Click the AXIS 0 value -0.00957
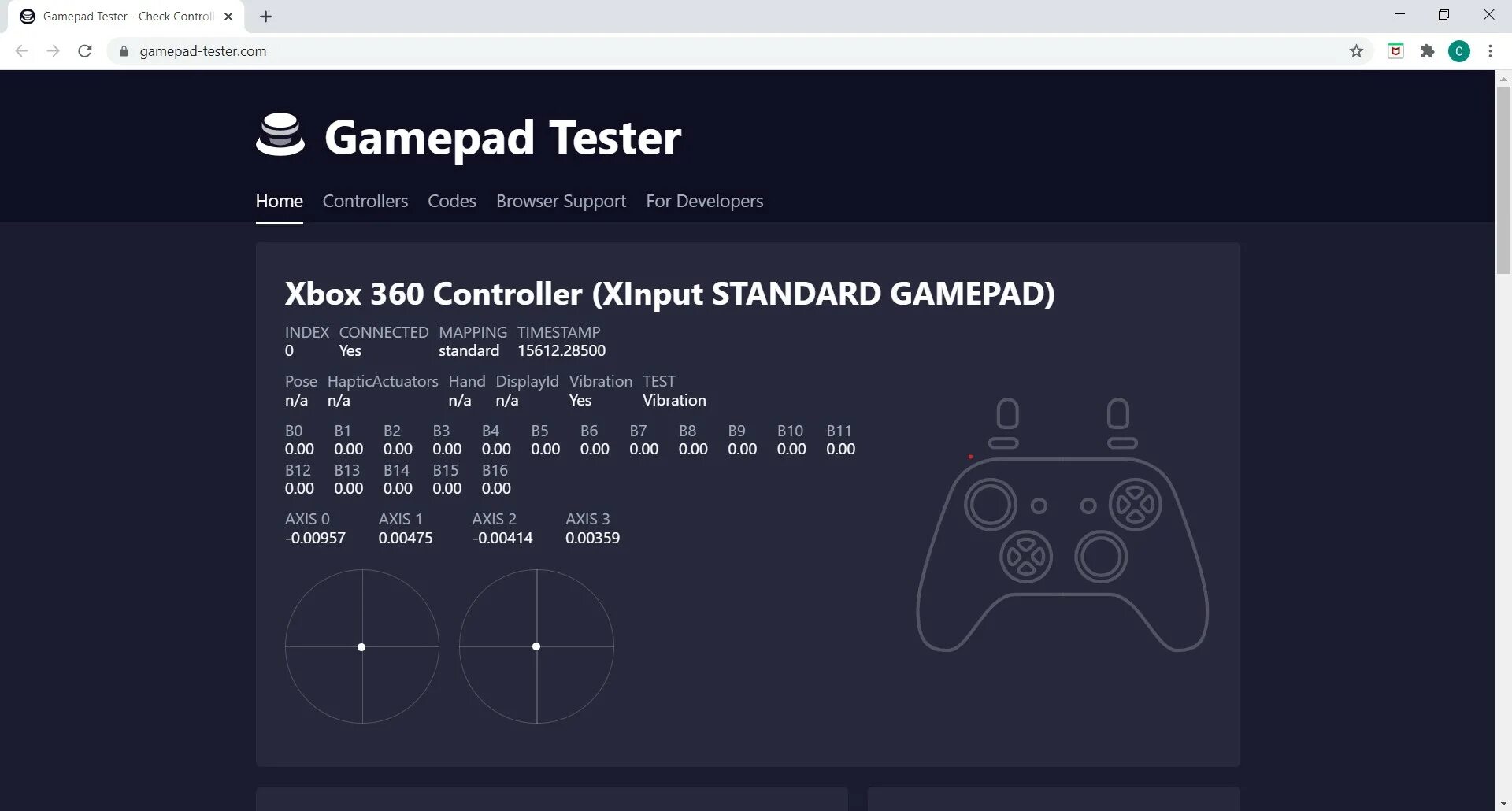The image size is (1512, 811). 315,538
